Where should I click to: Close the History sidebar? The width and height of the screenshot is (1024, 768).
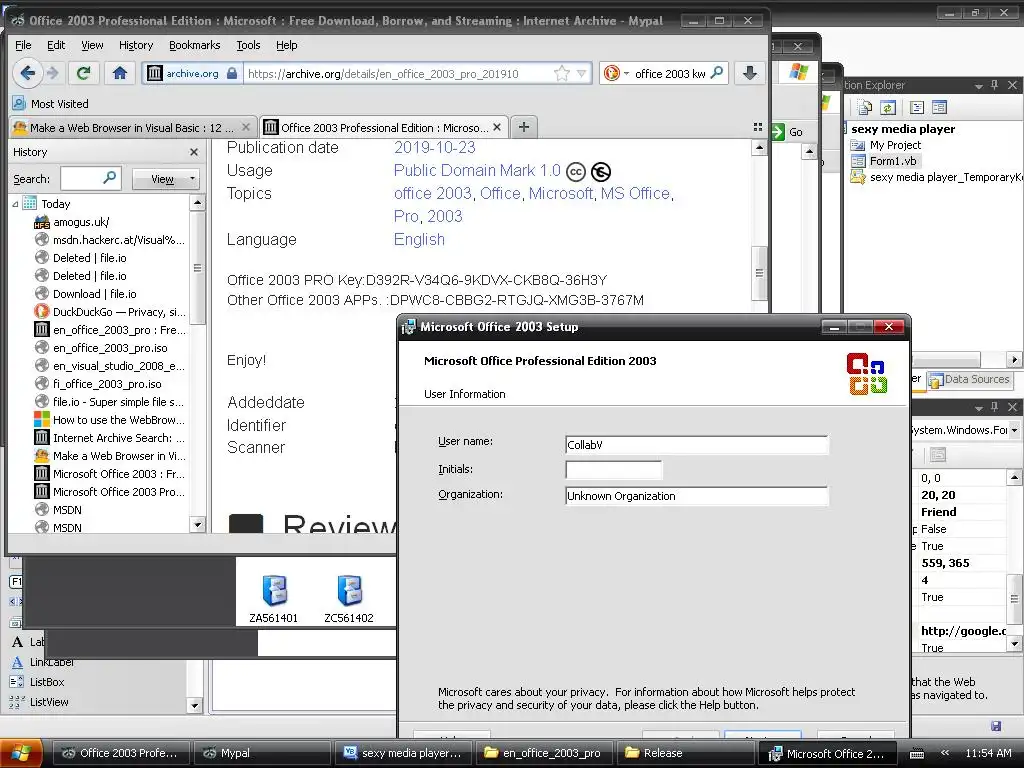point(194,152)
